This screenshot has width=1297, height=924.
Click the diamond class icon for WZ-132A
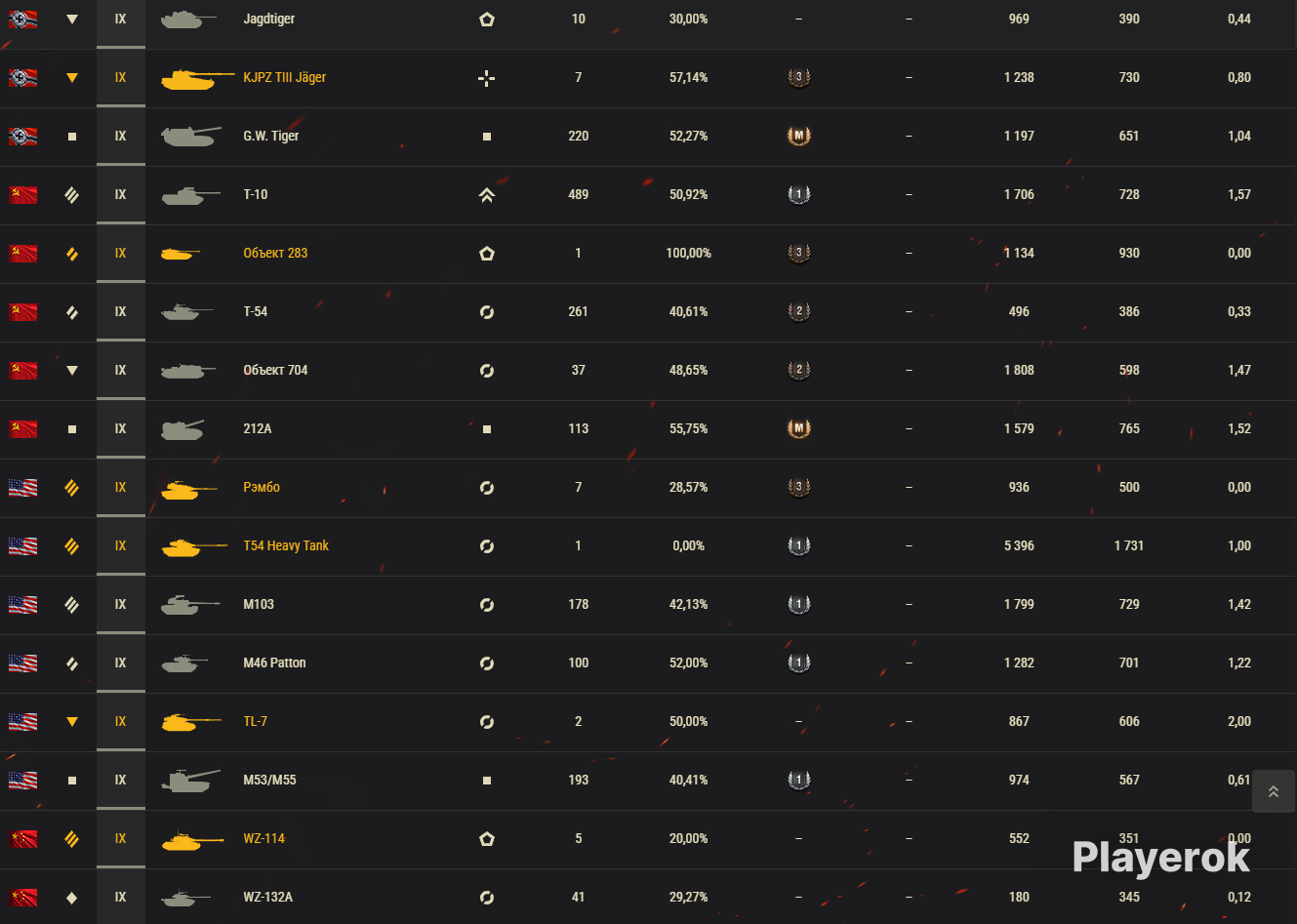(x=72, y=898)
